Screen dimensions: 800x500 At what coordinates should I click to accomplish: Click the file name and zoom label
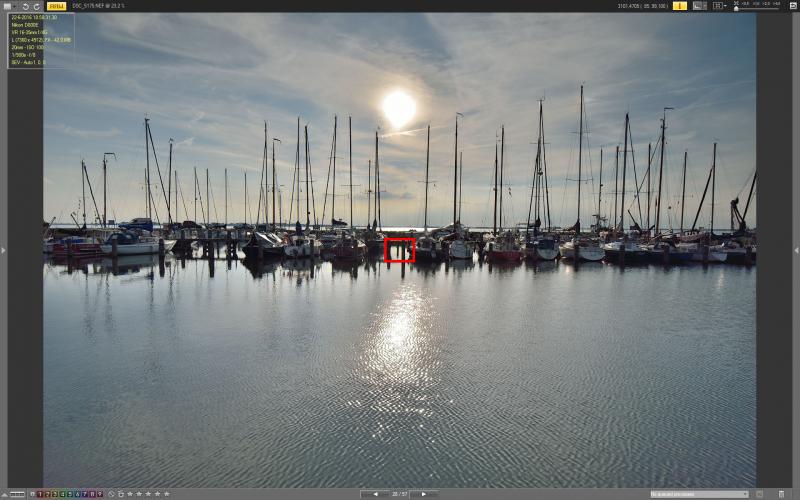coord(98,6)
